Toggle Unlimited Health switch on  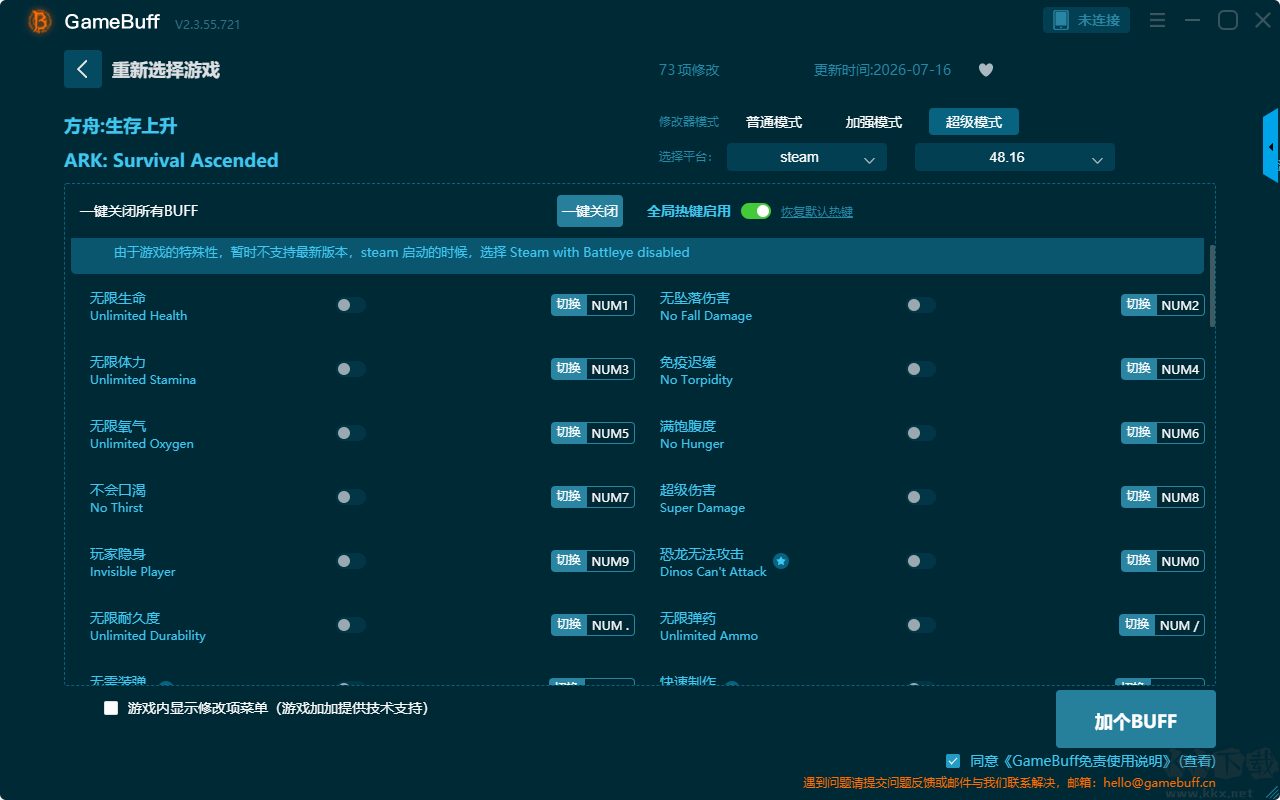click(x=351, y=305)
